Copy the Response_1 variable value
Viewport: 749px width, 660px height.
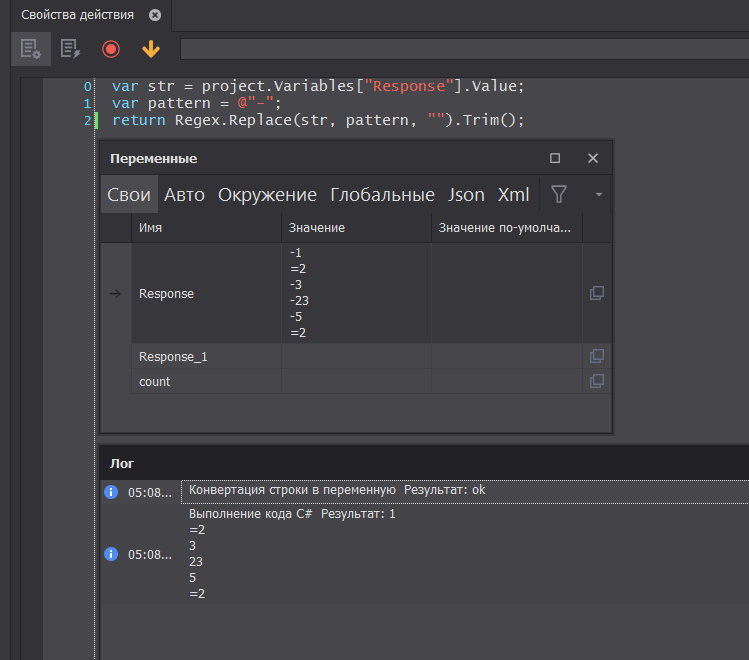(x=596, y=356)
